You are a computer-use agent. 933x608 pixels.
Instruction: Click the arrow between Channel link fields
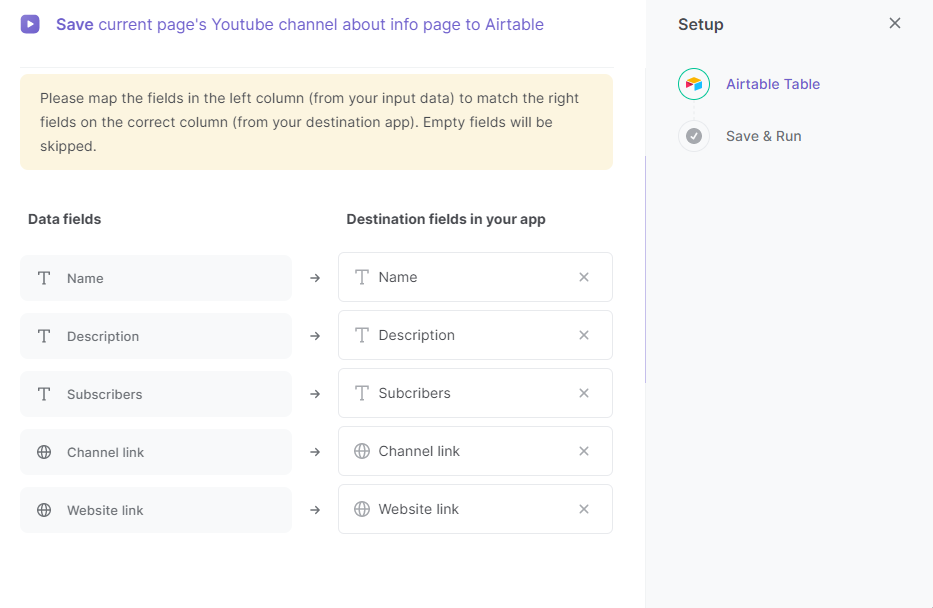point(315,452)
